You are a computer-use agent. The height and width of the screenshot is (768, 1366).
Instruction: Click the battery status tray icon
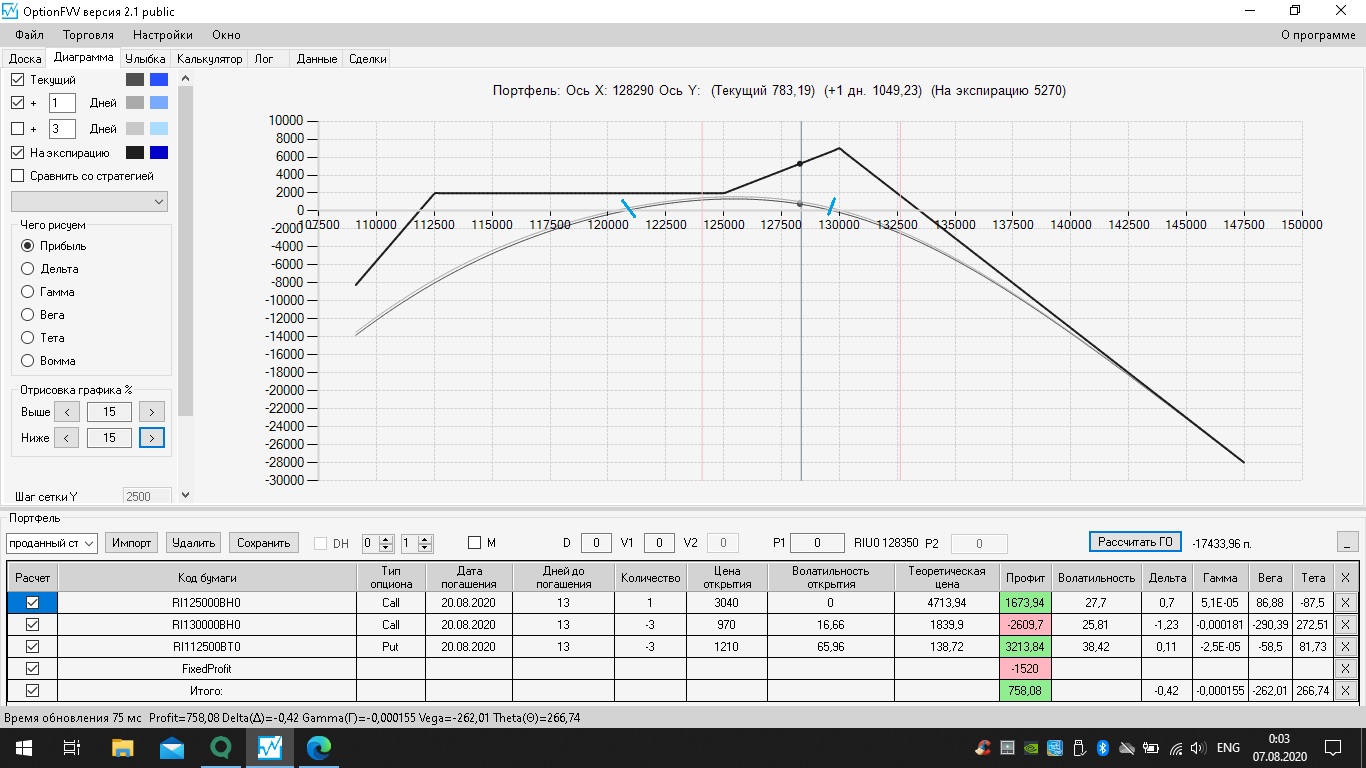click(x=1152, y=748)
